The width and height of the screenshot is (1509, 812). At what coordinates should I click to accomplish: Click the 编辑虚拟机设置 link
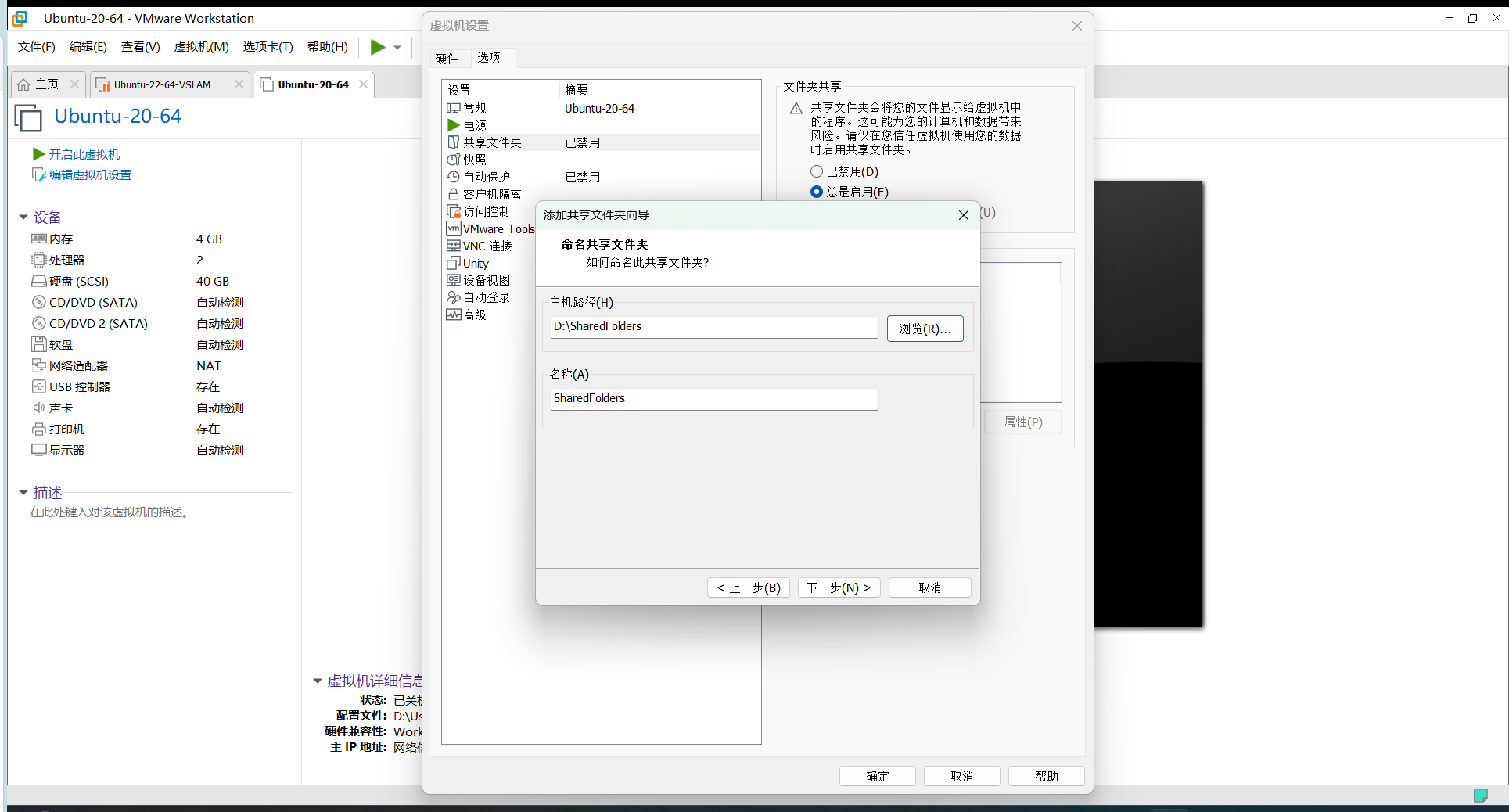click(x=90, y=174)
